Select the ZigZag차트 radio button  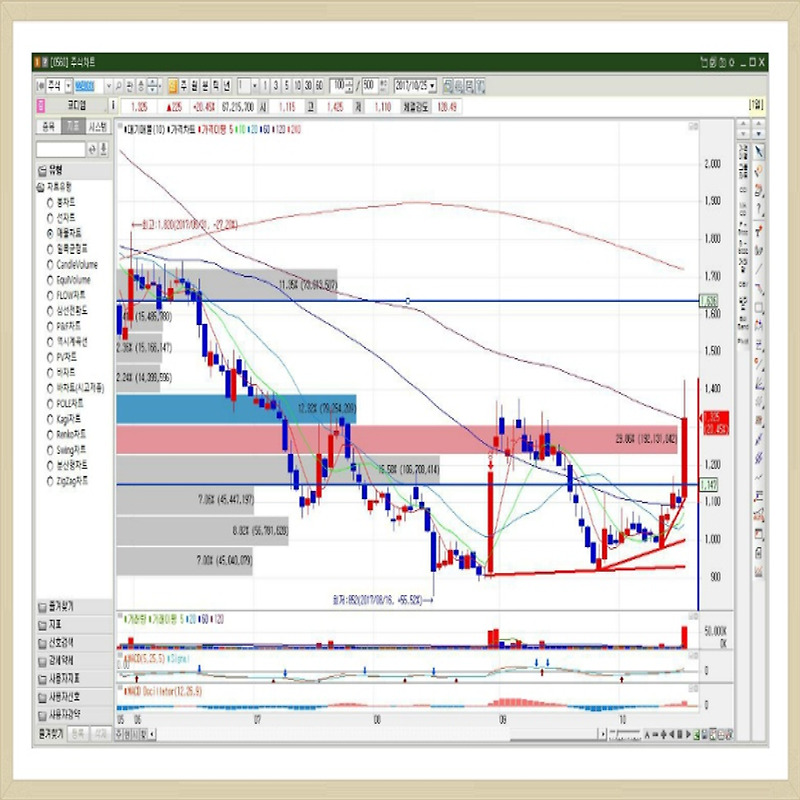(50, 481)
